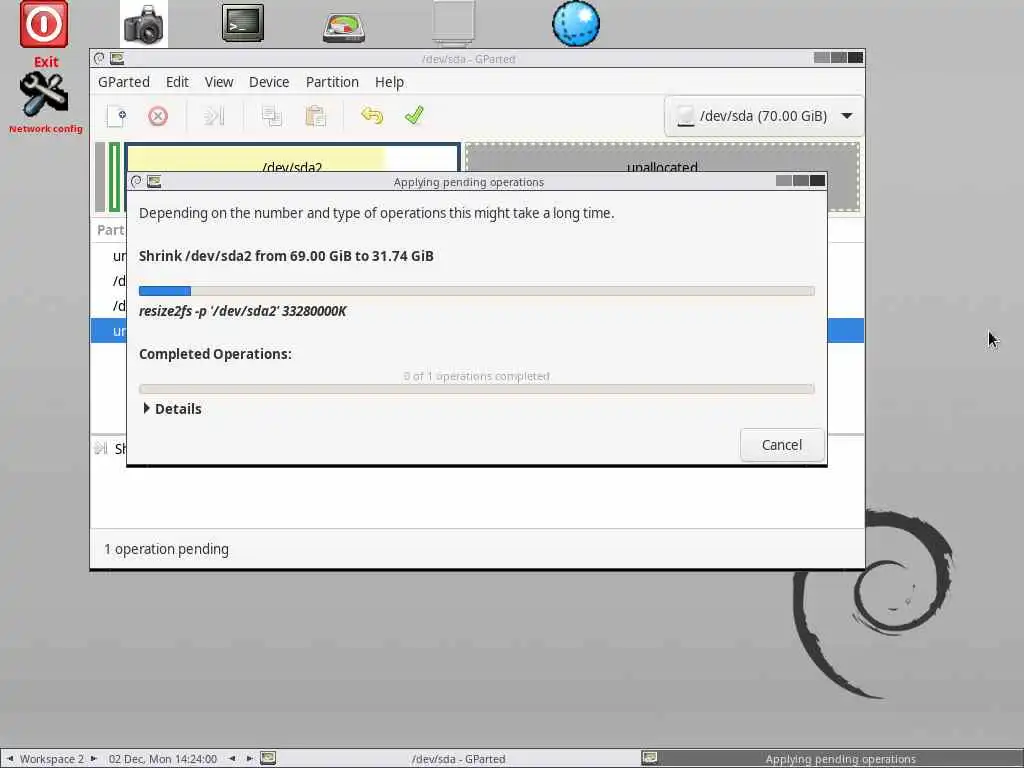Click the red Delete partition toolbar icon
This screenshot has height=768, width=1024.
(158, 116)
